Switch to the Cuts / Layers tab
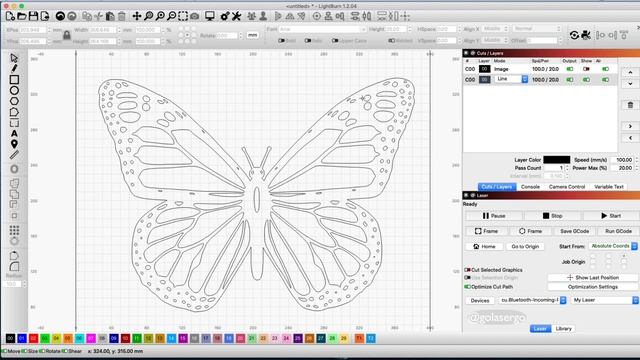 point(497,187)
